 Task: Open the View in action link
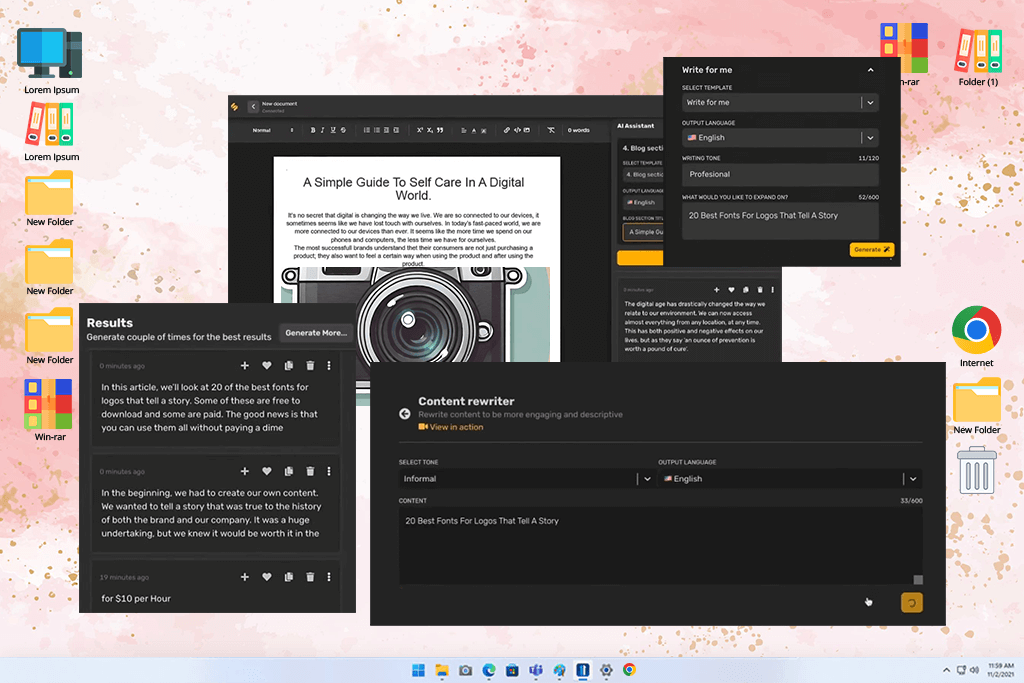(x=455, y=427)
